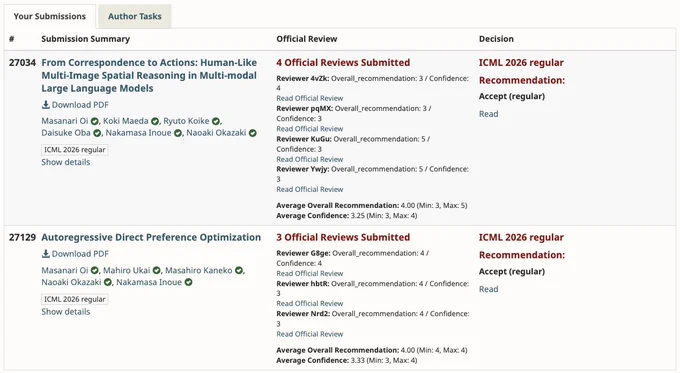Open the From Correspondence to Actions paper title
This screenshot has height=373, width=680.
pos(149,75)
